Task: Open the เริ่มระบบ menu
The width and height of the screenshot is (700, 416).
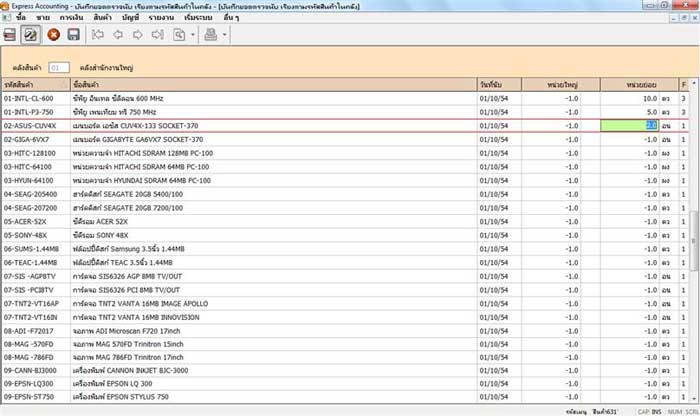Action: click(198, 17)
